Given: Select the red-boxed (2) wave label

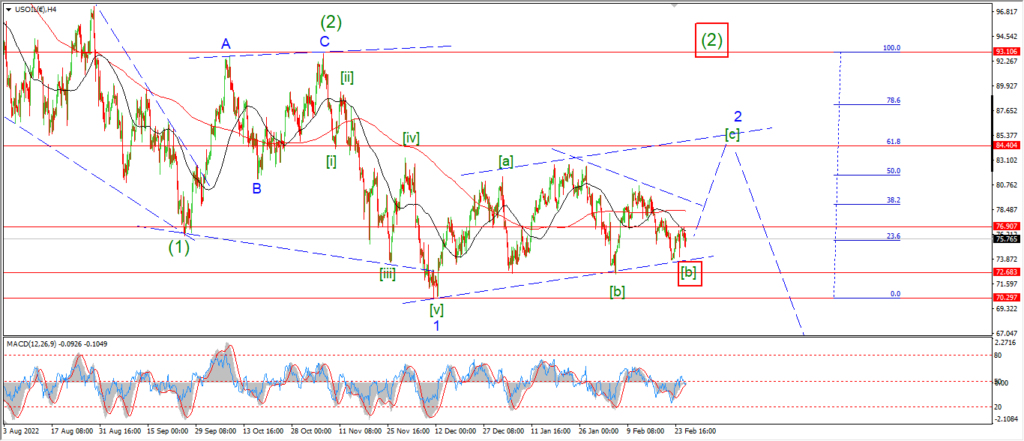Looking at the screenshot, I should click(x=712, y=40).
